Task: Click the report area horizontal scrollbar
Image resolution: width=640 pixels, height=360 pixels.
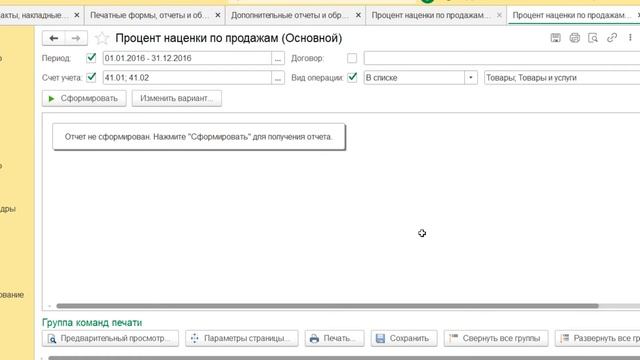Action: tap(327, 306)
